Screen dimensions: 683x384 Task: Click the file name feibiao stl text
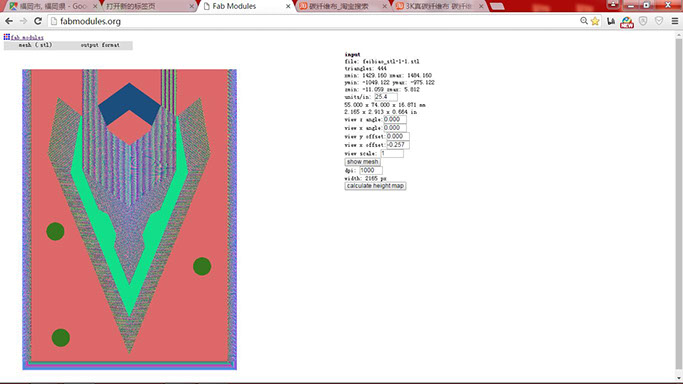click(x=382, y=62)
